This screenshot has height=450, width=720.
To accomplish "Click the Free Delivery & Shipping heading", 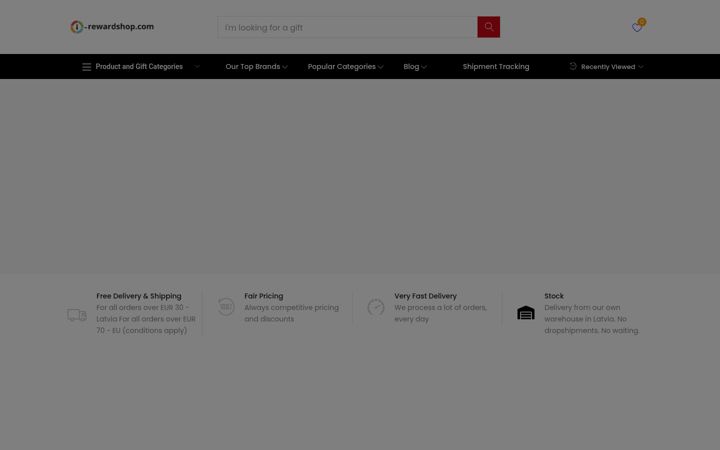I will pyautogui.click(x=139, y=296).
